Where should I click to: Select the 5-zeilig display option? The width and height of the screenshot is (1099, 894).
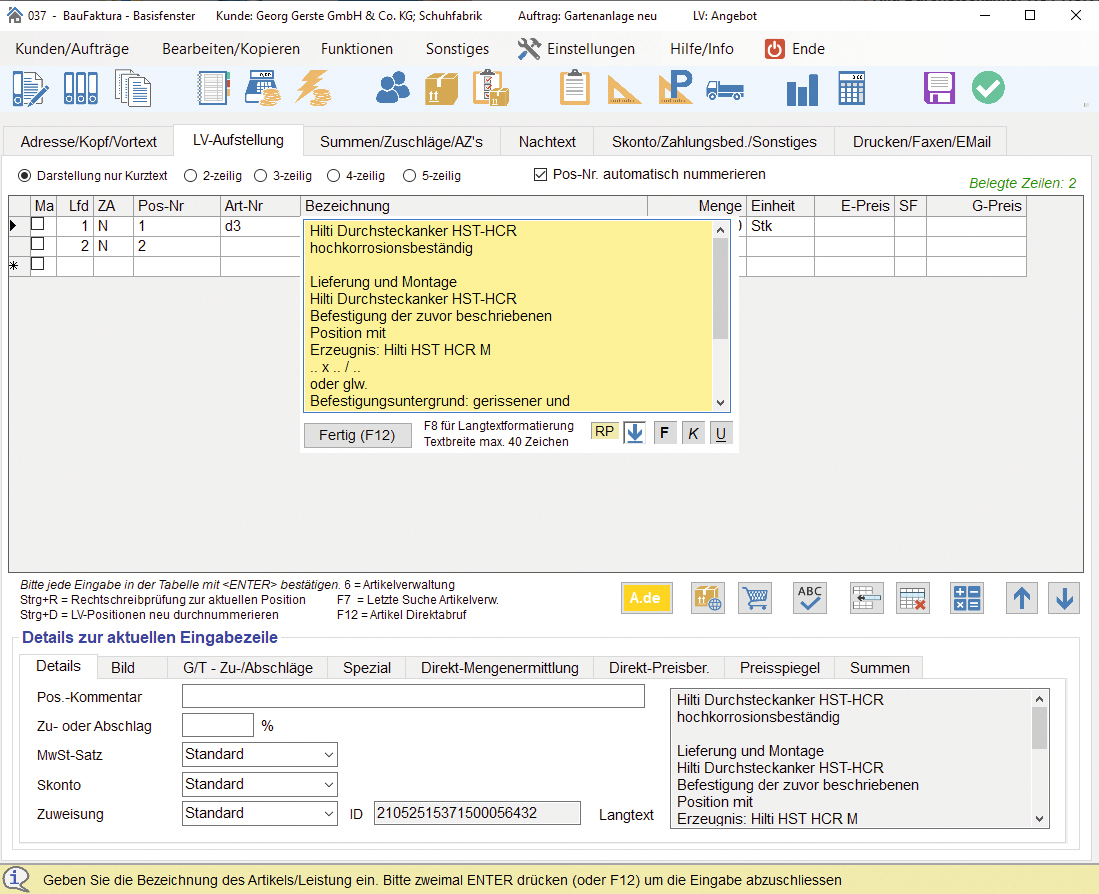pyautogui.click(x=409, y=176)
